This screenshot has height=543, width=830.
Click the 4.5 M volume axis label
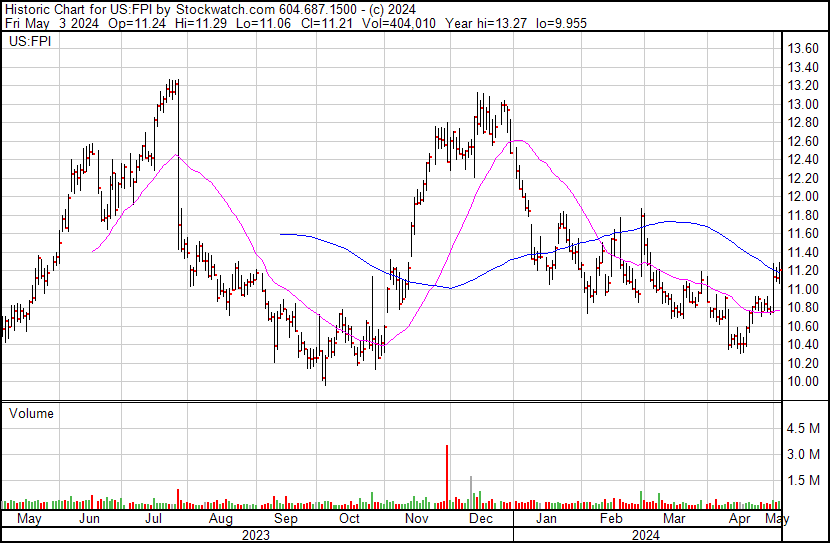[803, 428]
